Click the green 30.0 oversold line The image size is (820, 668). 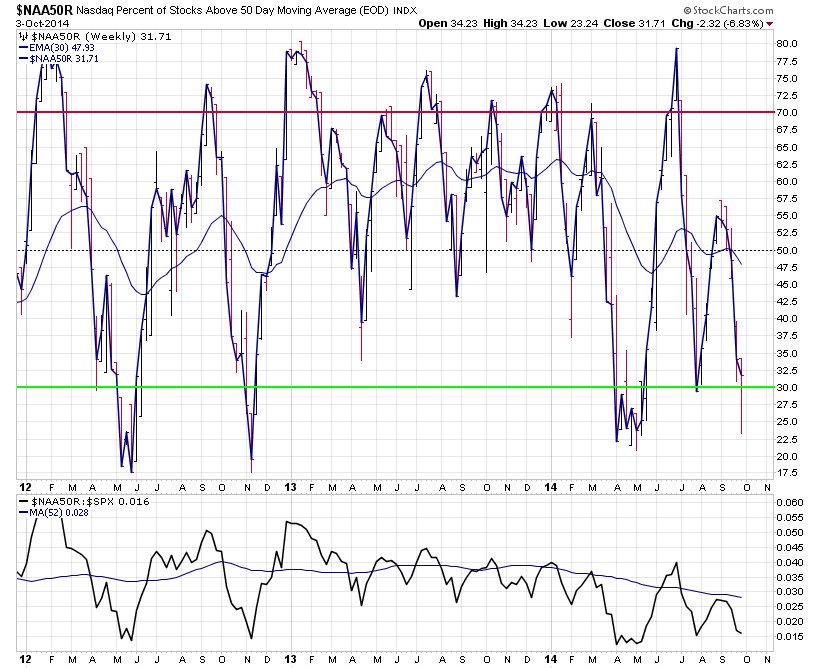coord(395,387)
